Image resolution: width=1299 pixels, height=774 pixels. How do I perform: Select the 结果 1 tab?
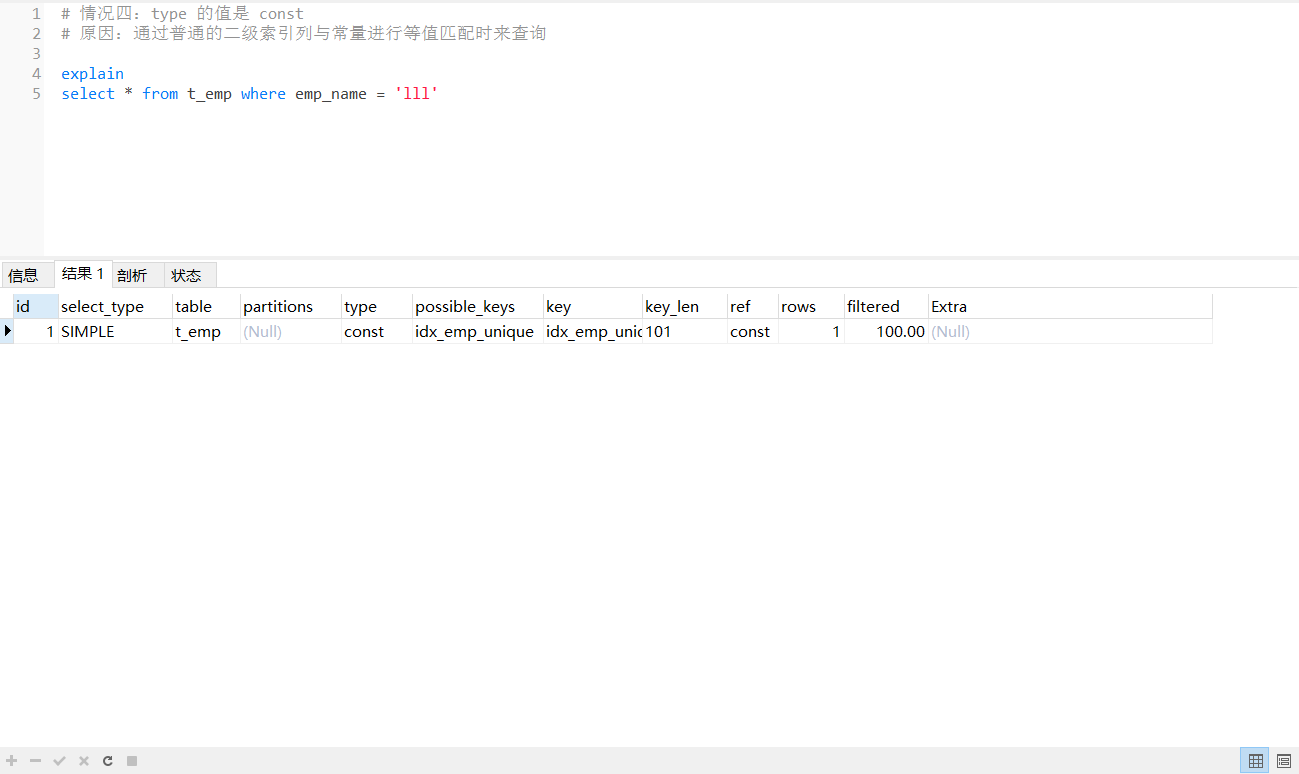tap(82, 272)
